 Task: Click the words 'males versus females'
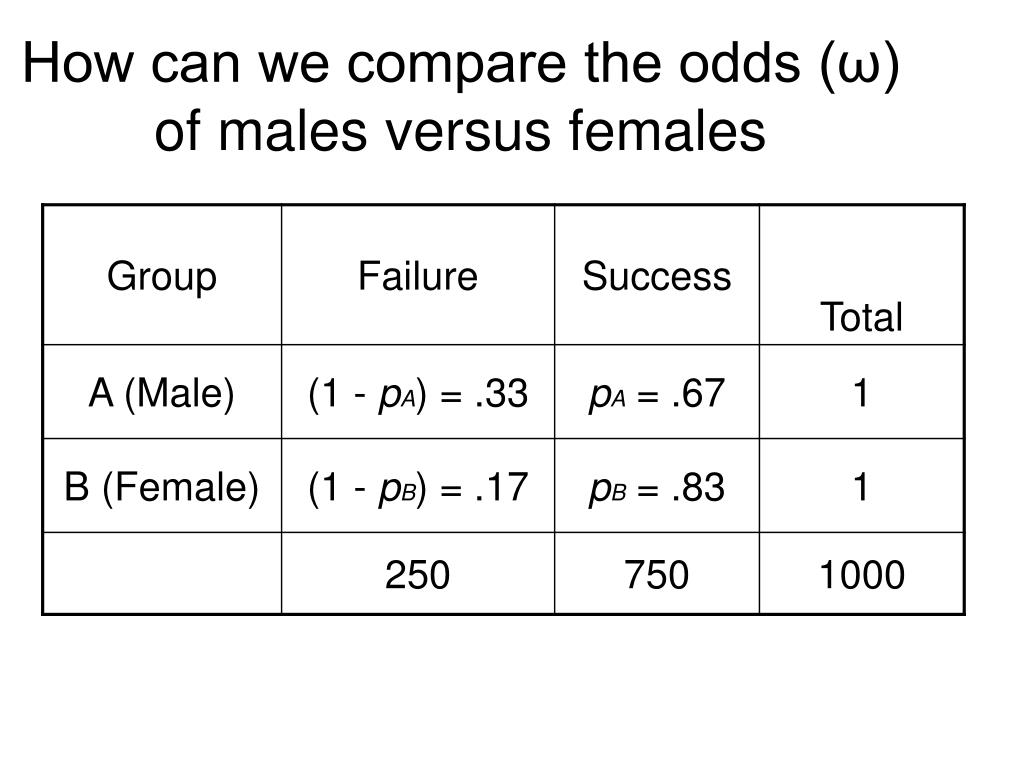[x=491, y=131]
